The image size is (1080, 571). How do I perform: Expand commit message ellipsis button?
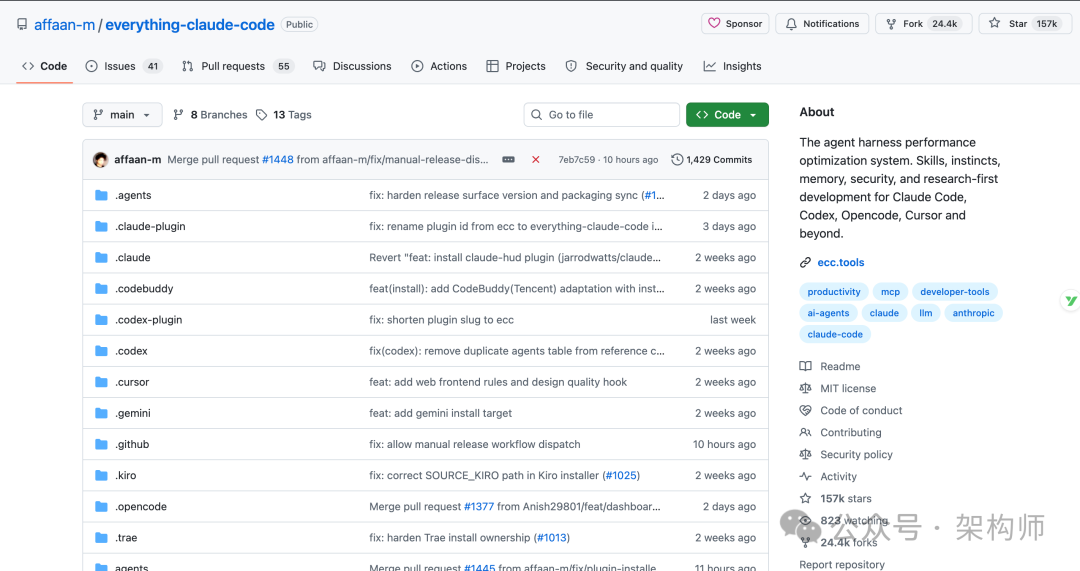[x=508, y=160]
